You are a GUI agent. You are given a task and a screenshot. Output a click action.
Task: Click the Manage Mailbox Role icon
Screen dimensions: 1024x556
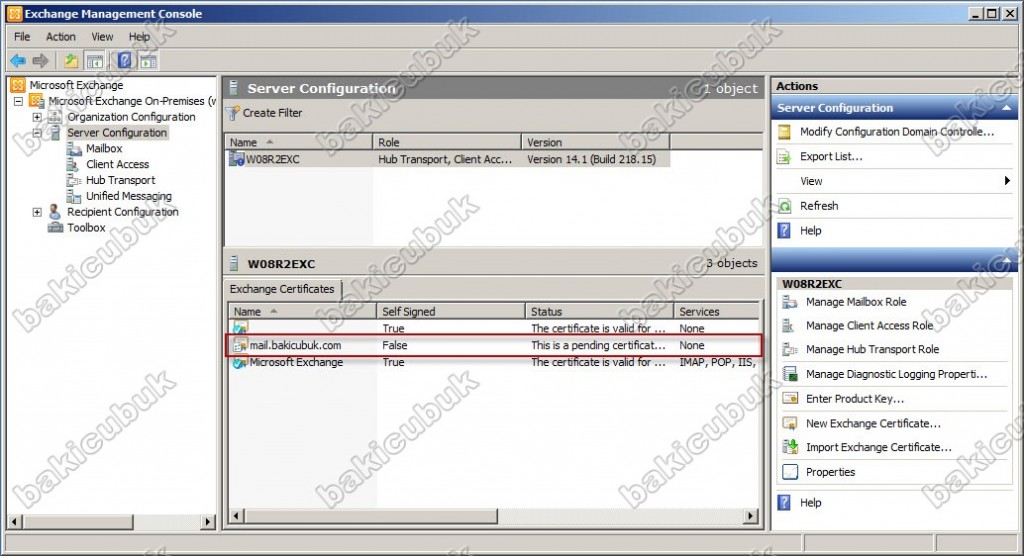pos(790,302)
